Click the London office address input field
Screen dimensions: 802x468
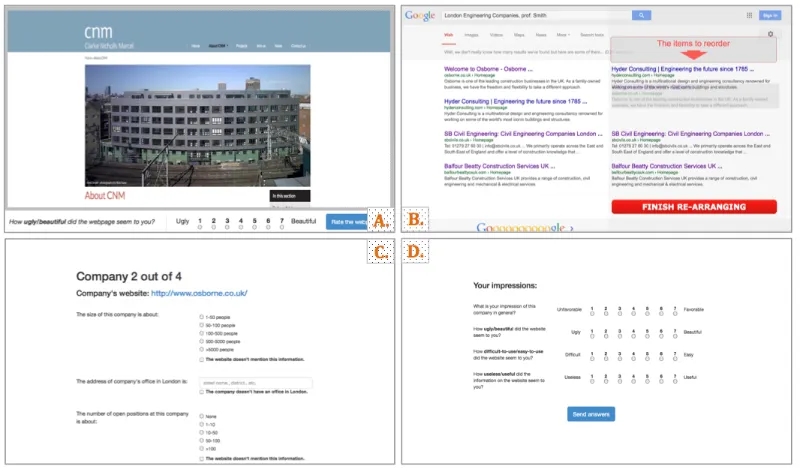[256, 383]
